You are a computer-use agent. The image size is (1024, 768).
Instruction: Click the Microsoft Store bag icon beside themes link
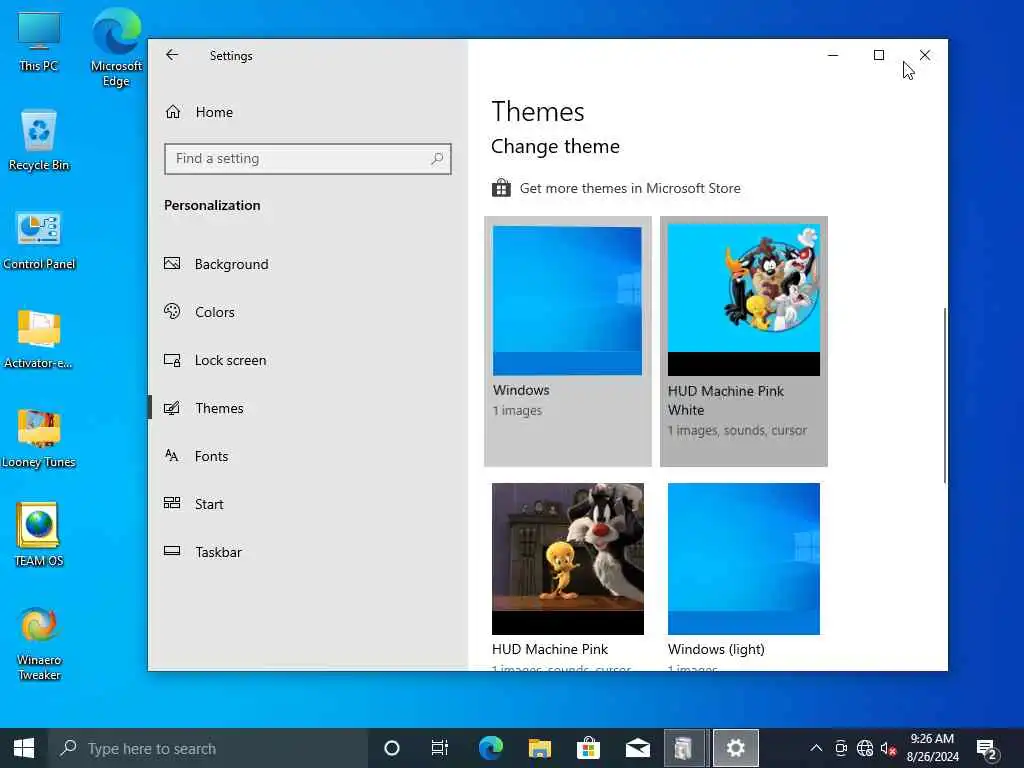(x=502, y=188)
